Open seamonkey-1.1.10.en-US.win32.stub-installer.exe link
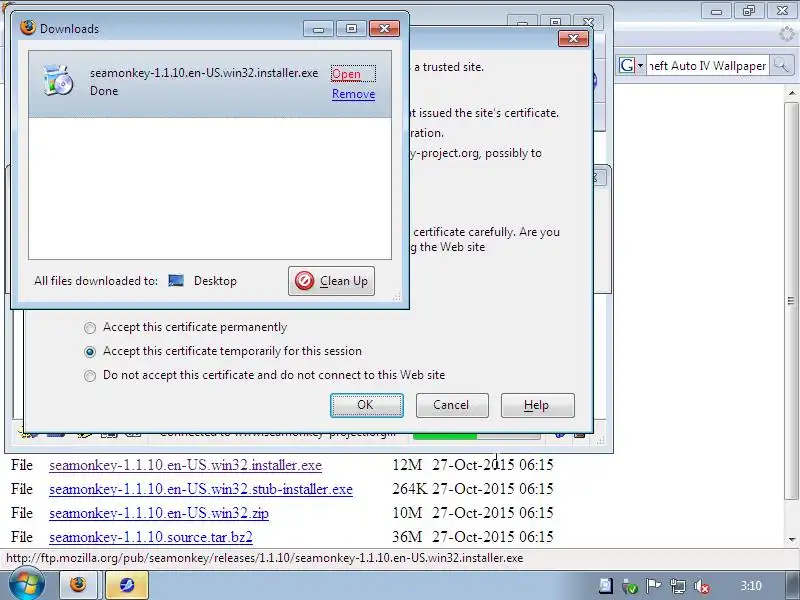The width and height of the screenshot is (800, 600). (x=201, y=489)
